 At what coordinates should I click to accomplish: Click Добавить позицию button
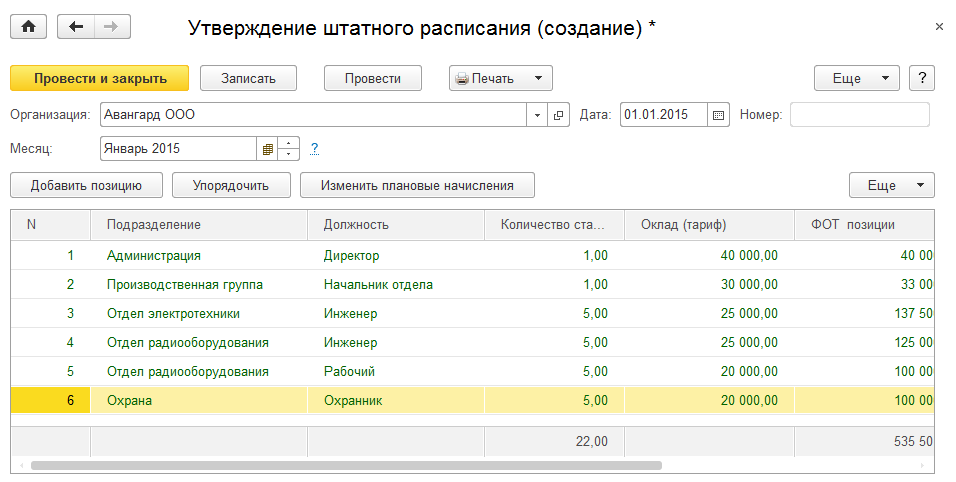(x=86, y=185)
